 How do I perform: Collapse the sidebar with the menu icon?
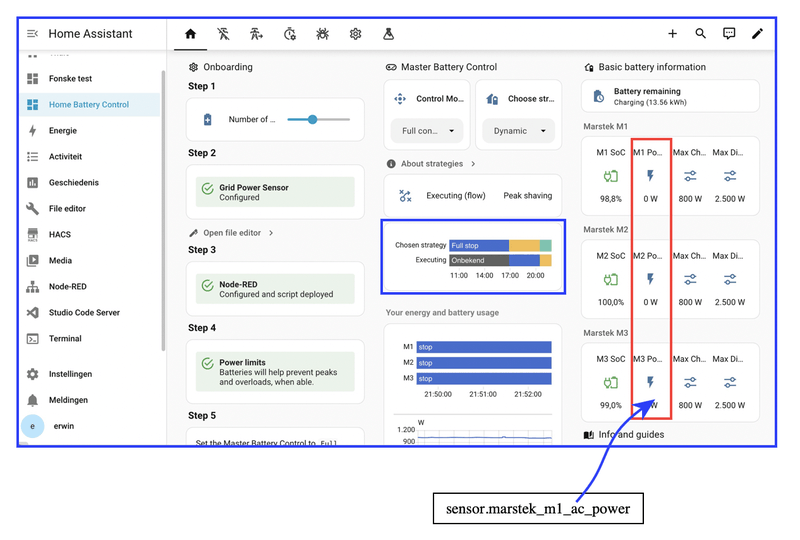coord(32,34)
